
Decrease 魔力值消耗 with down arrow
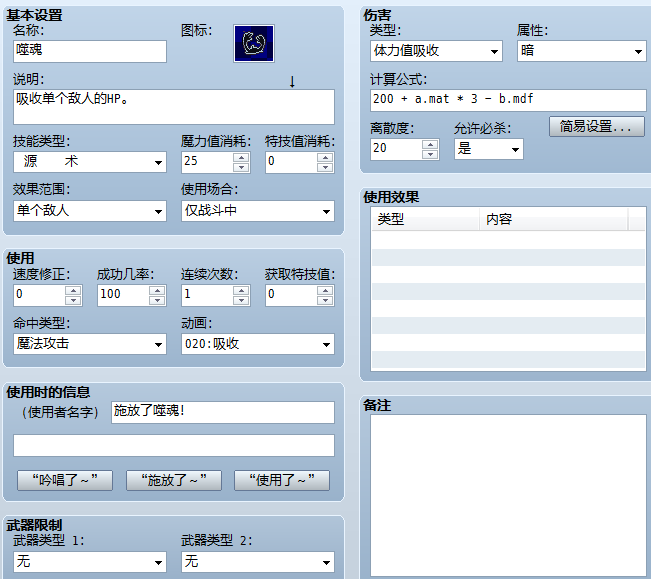241,167
